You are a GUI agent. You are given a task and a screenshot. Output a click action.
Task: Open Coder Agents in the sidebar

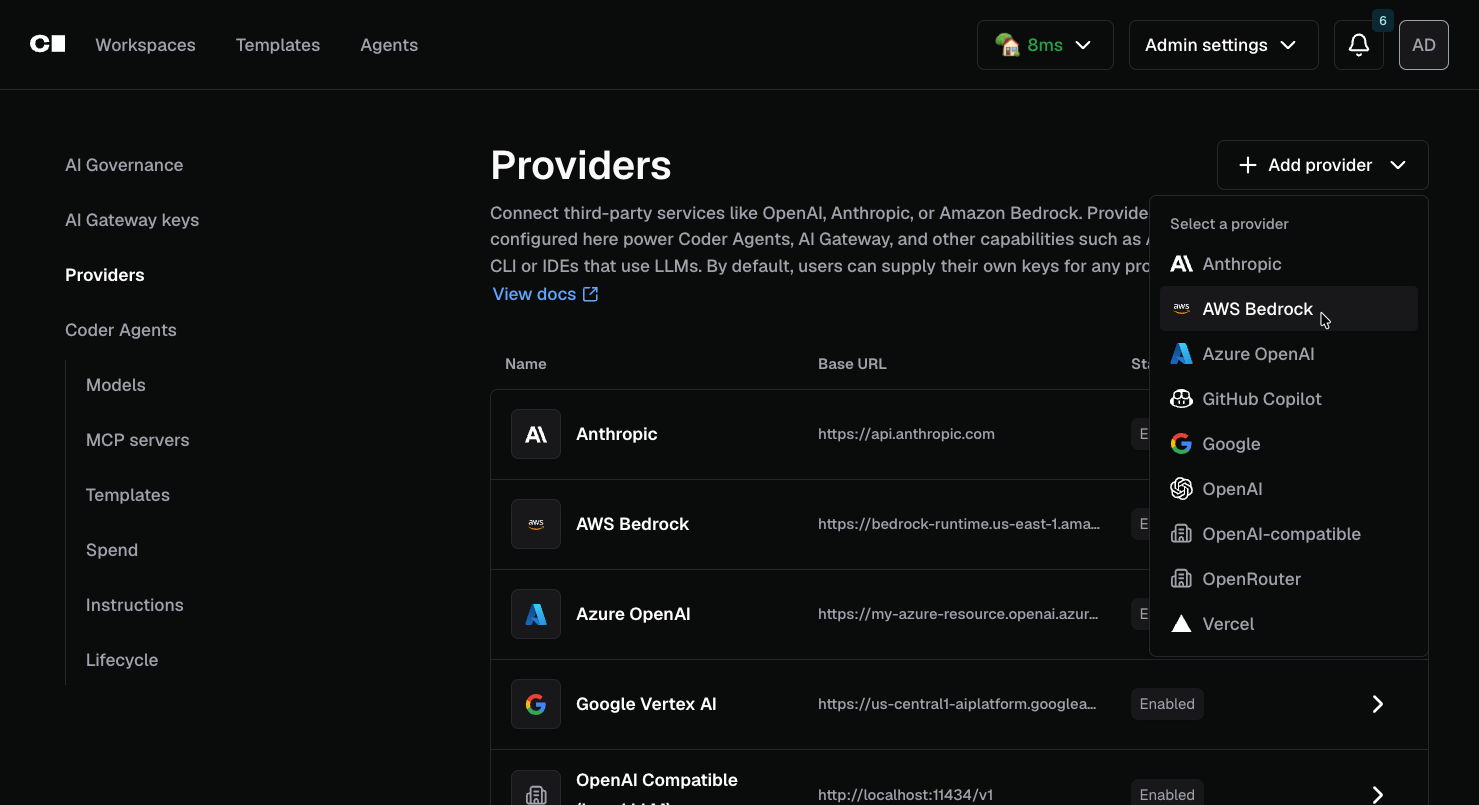(121, 330)
